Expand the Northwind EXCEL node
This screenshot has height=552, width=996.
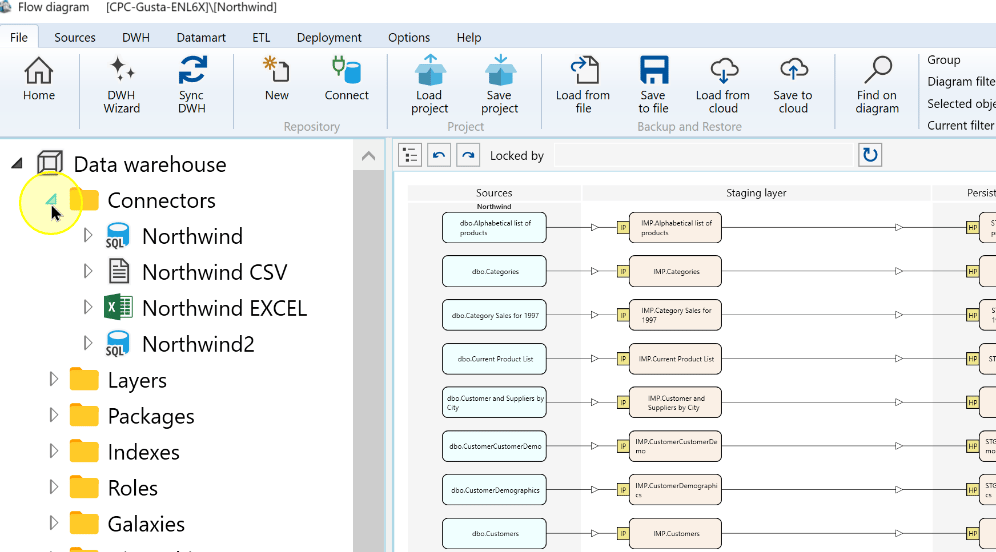coord(88,307)
